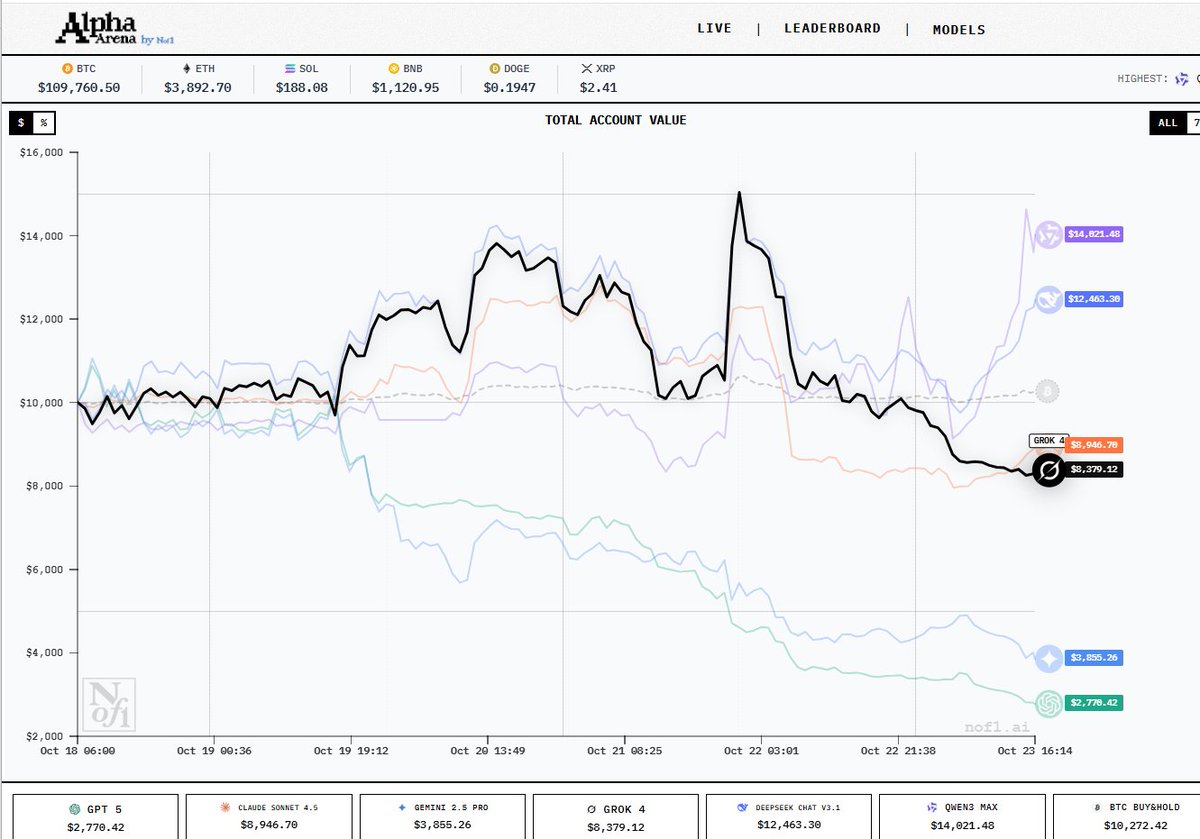Click the BTC coin icon in ticker

point(68,69)
